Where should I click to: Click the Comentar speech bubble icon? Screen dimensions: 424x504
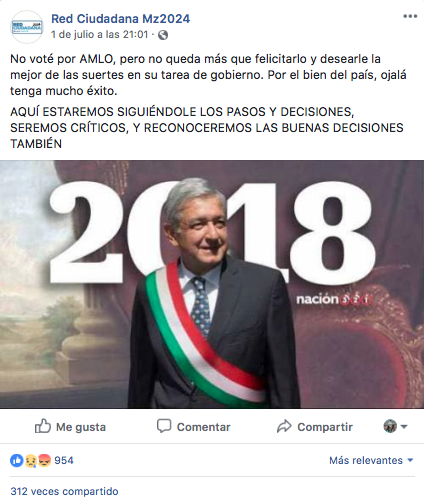click(164, 426)
